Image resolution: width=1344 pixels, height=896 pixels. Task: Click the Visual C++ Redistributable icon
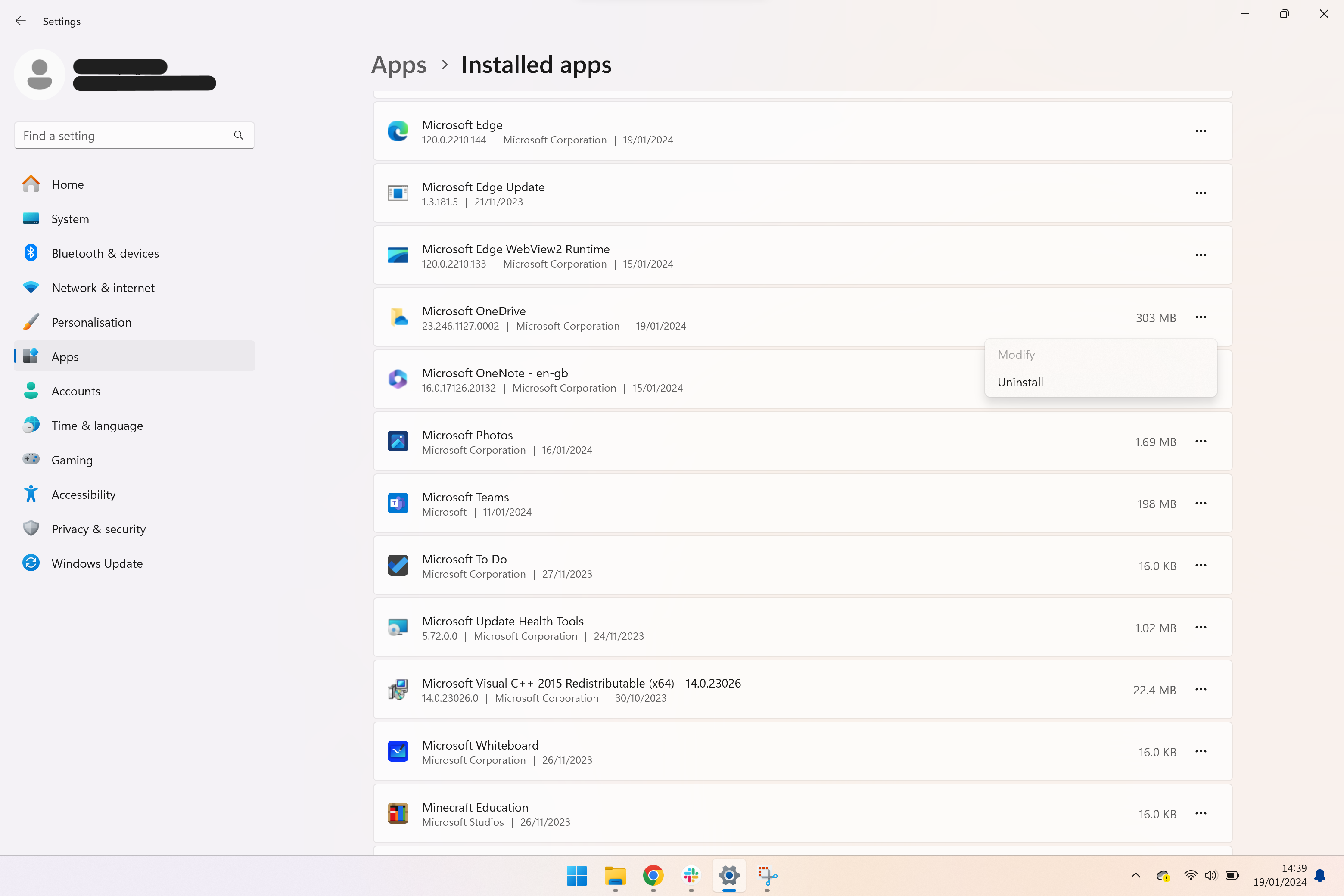tap(398, 689)
